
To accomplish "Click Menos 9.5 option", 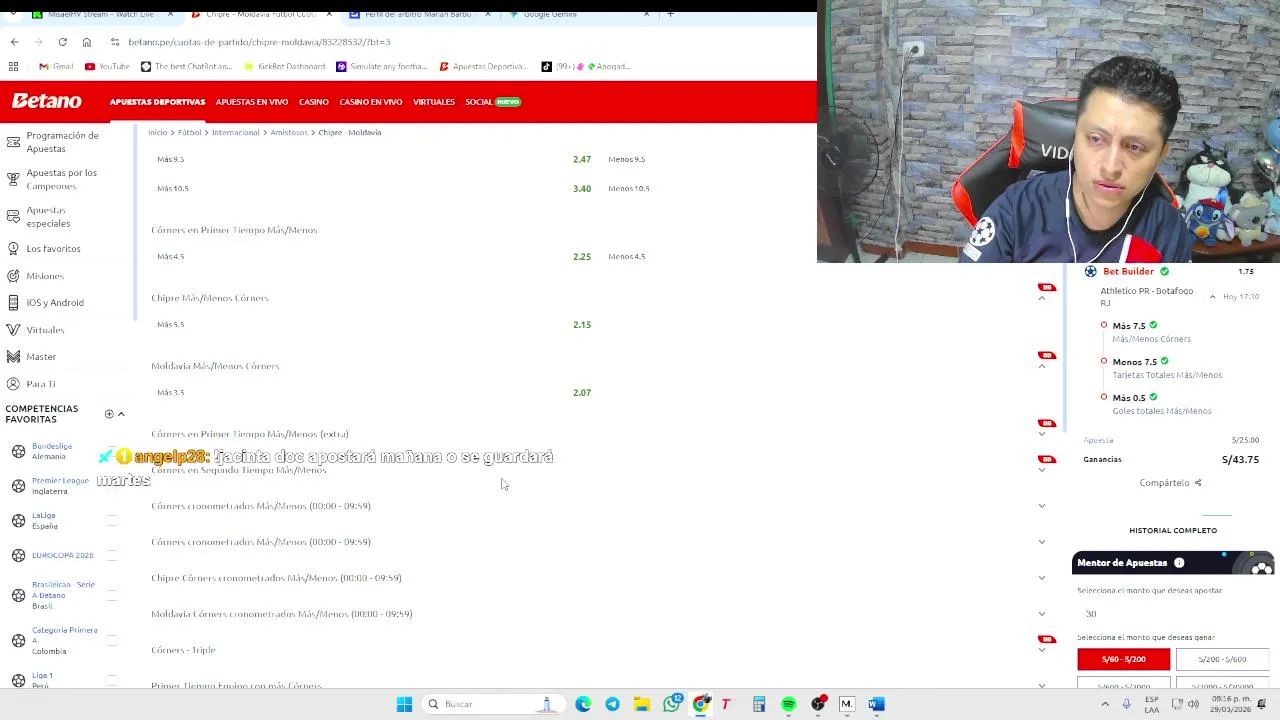I will [626, 159].
